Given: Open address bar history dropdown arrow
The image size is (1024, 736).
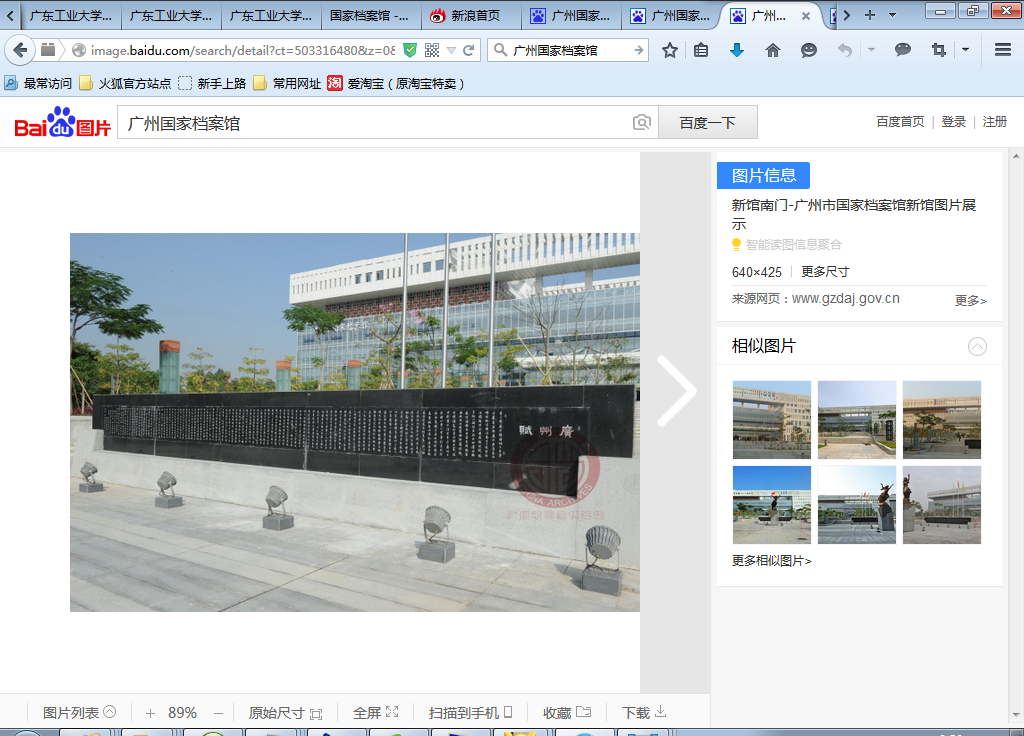Looking at the screenshot, I should tap(451, 50).
